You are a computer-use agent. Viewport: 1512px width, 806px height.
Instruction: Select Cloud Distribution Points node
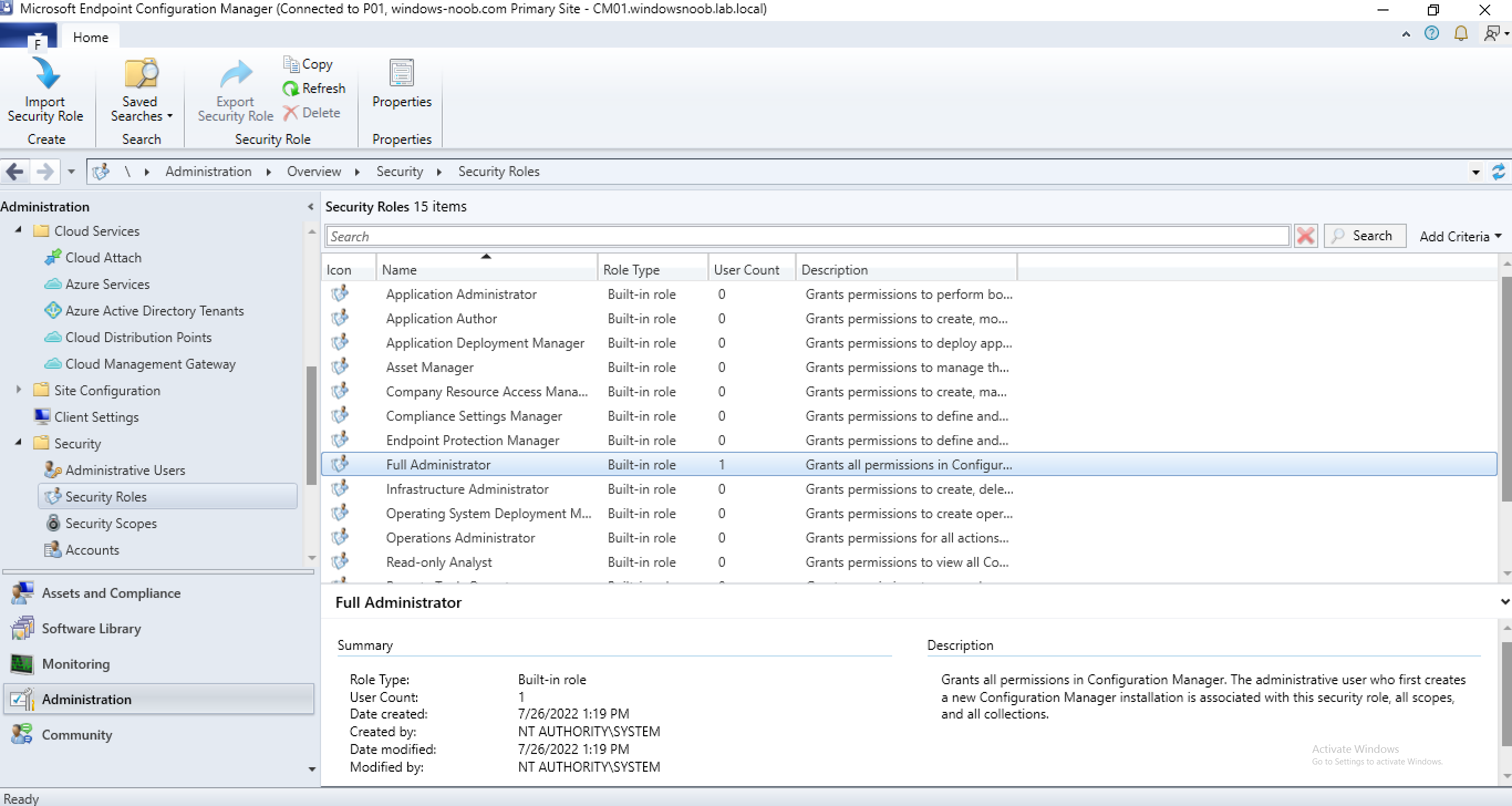coord(128,337)
